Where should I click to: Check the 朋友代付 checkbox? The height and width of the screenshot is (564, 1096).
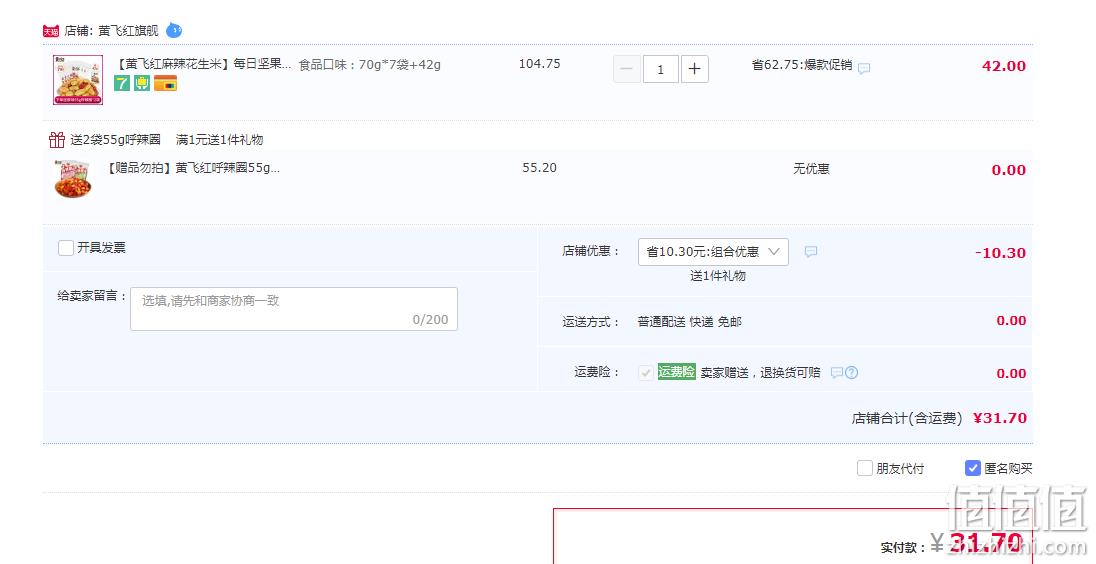865,468
